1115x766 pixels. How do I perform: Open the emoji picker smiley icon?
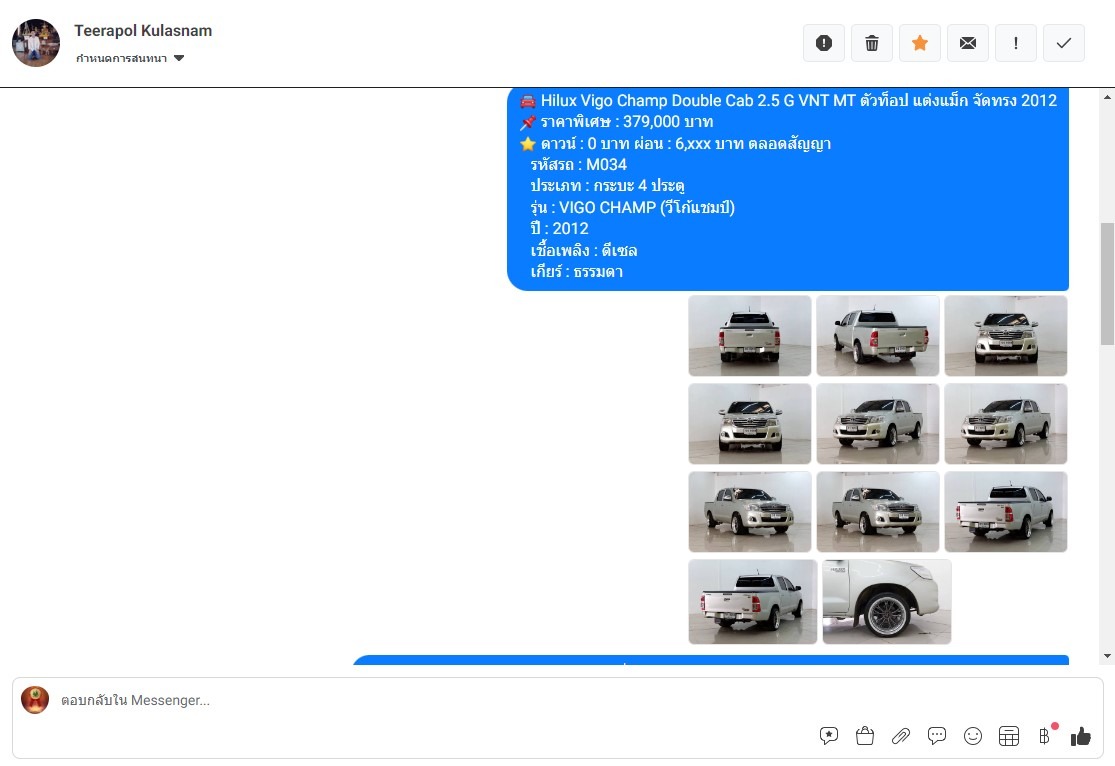pos(973,736)
